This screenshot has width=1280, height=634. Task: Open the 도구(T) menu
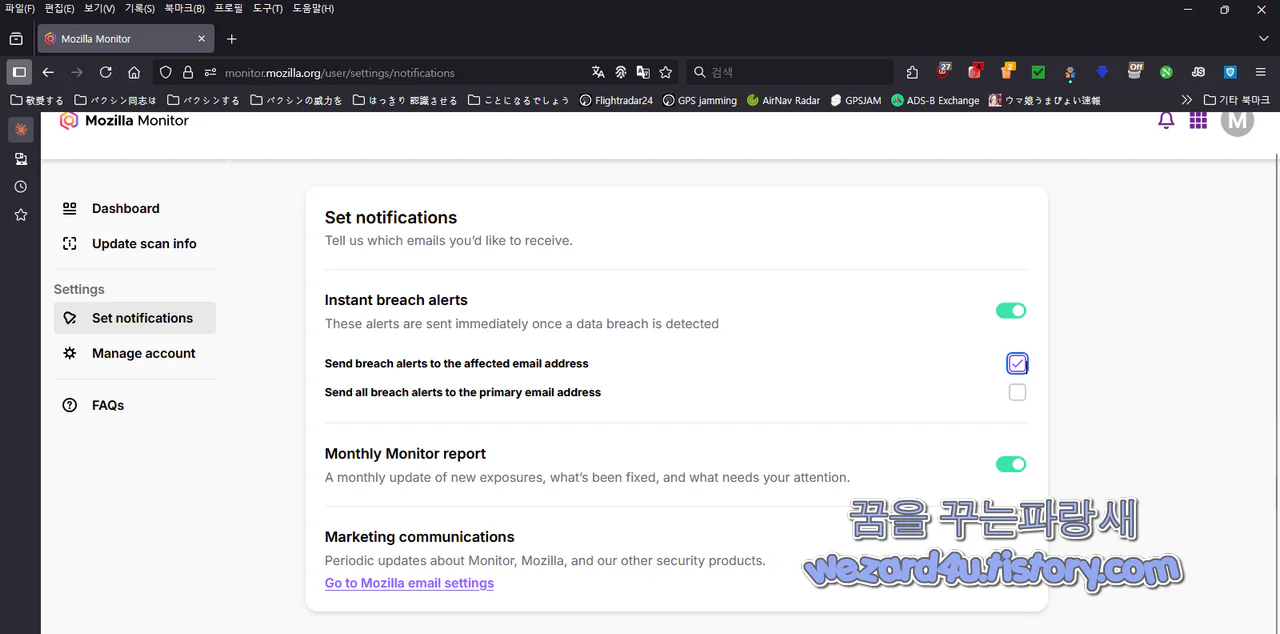[266, 9]
